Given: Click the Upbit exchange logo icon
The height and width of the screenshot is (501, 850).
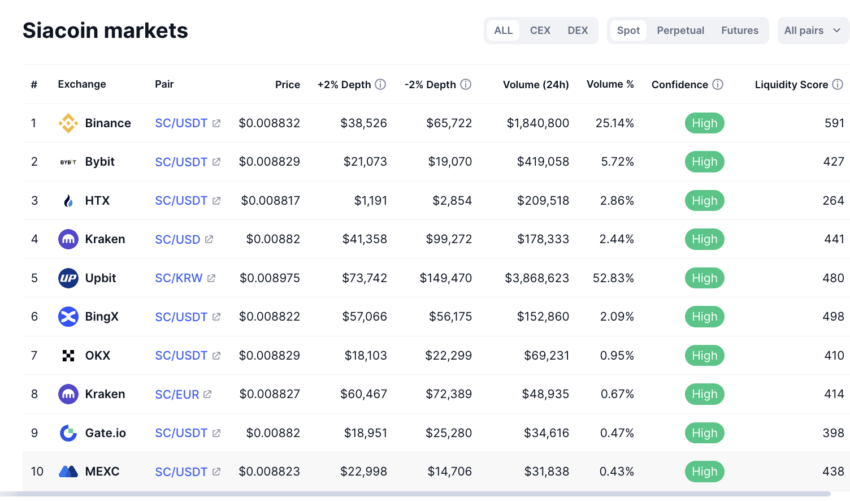Looking at the screenshot, I should (x=68, y=278).
